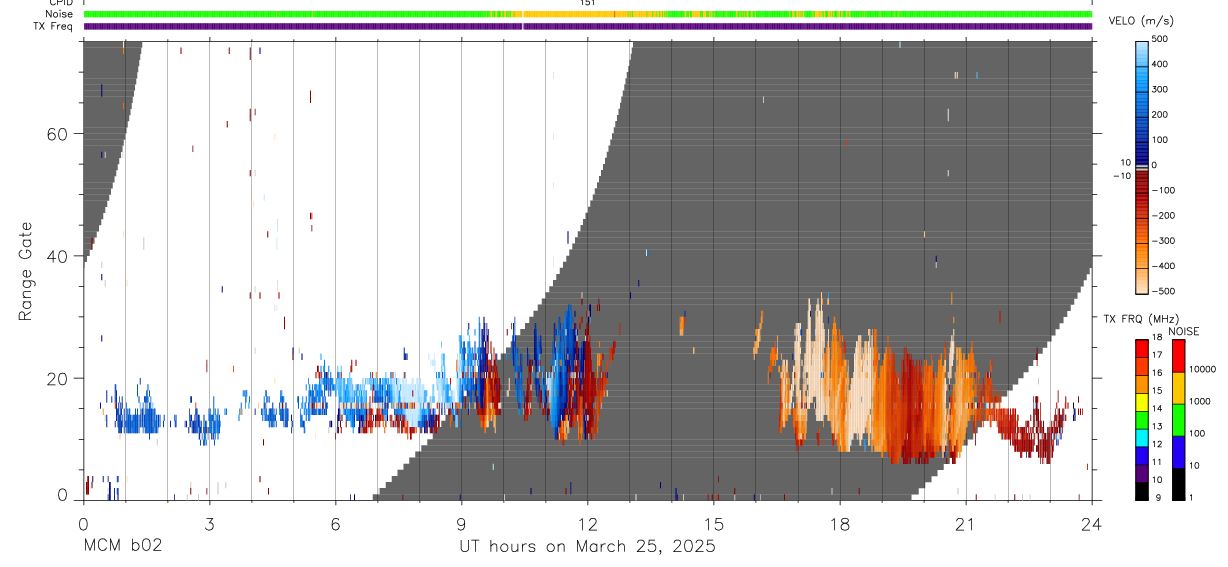Click NOISE legend value '100'

(x=1198, y=433)
